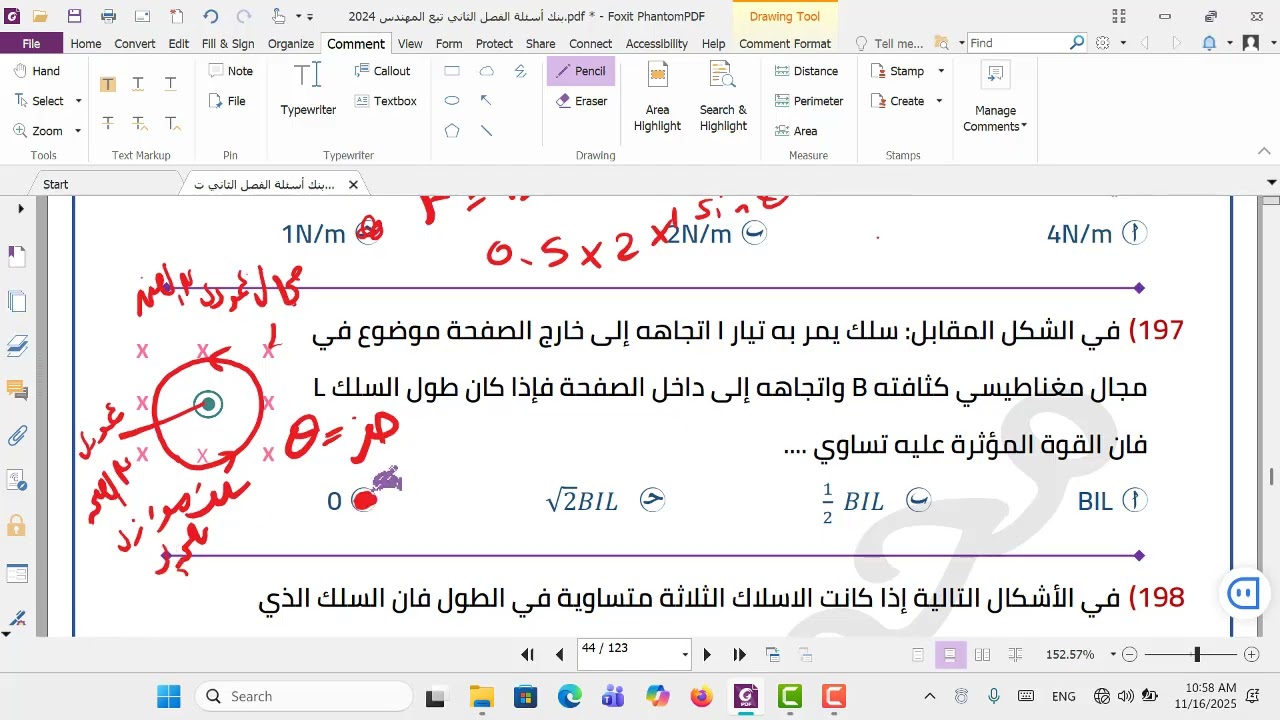Switch to facing pages view mode
This screenshot has width=1280, height=720.
tap(982, 655)
